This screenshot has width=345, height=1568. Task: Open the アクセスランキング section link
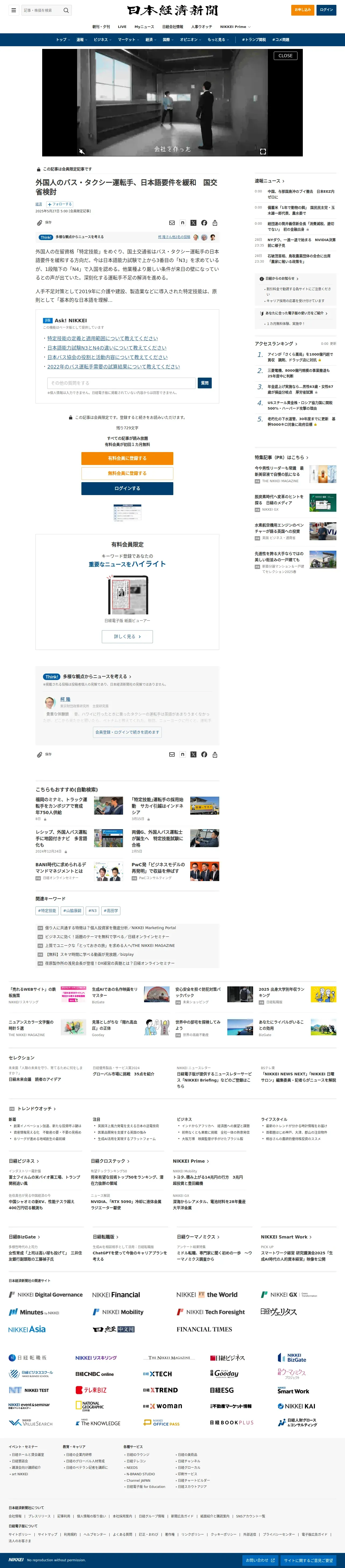pyautogui.click(x=276, y=344)
